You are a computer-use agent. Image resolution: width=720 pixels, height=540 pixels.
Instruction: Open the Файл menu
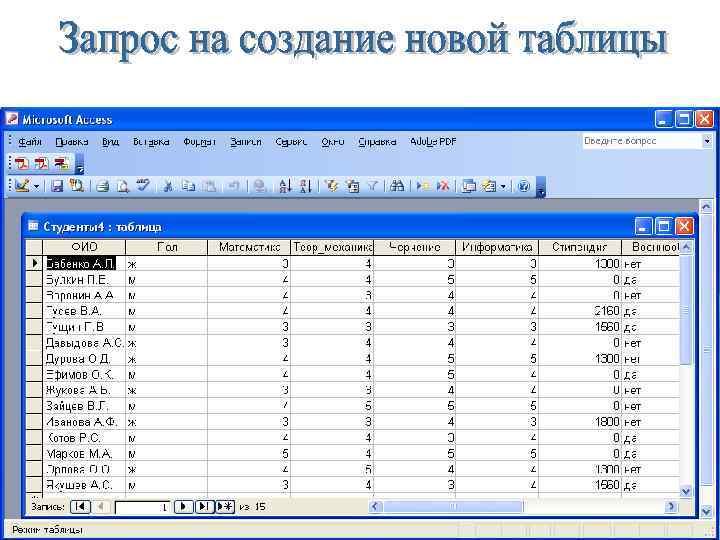click(30, 142)
